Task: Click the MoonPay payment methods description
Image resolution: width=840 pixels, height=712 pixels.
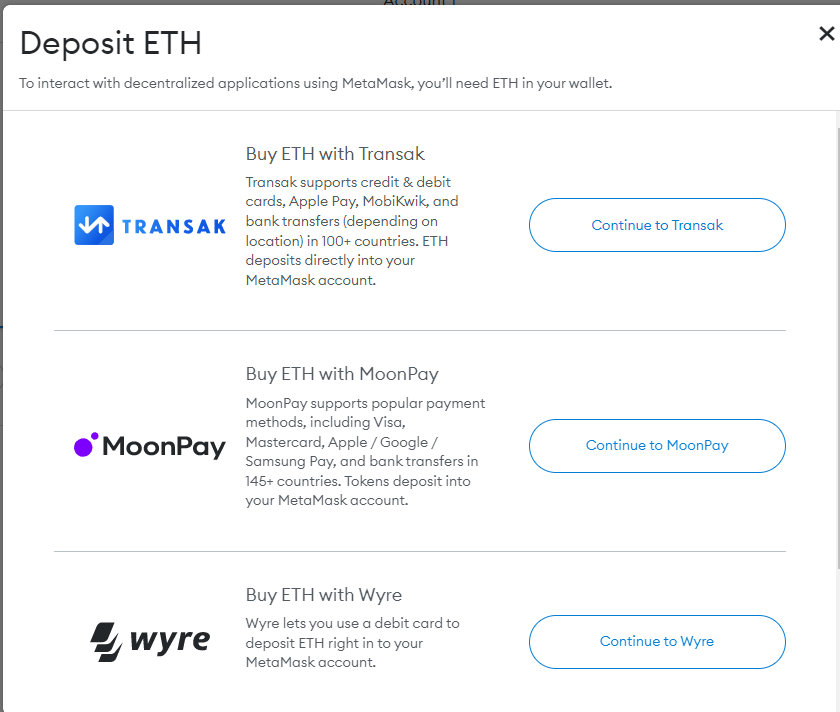Action: click(365, 452)
